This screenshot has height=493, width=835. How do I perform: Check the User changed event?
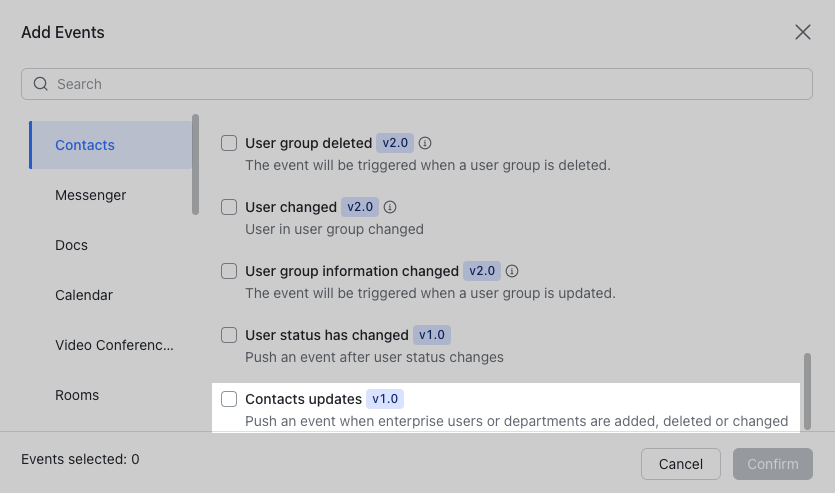tap(229, 207)
